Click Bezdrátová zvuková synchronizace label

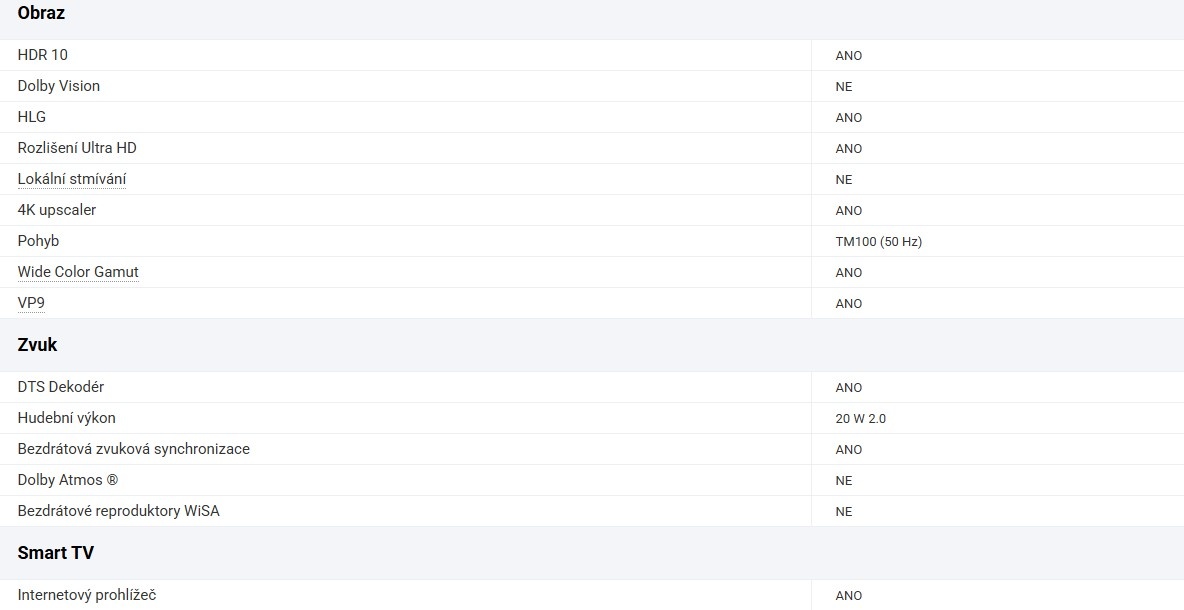click(134, 449)
